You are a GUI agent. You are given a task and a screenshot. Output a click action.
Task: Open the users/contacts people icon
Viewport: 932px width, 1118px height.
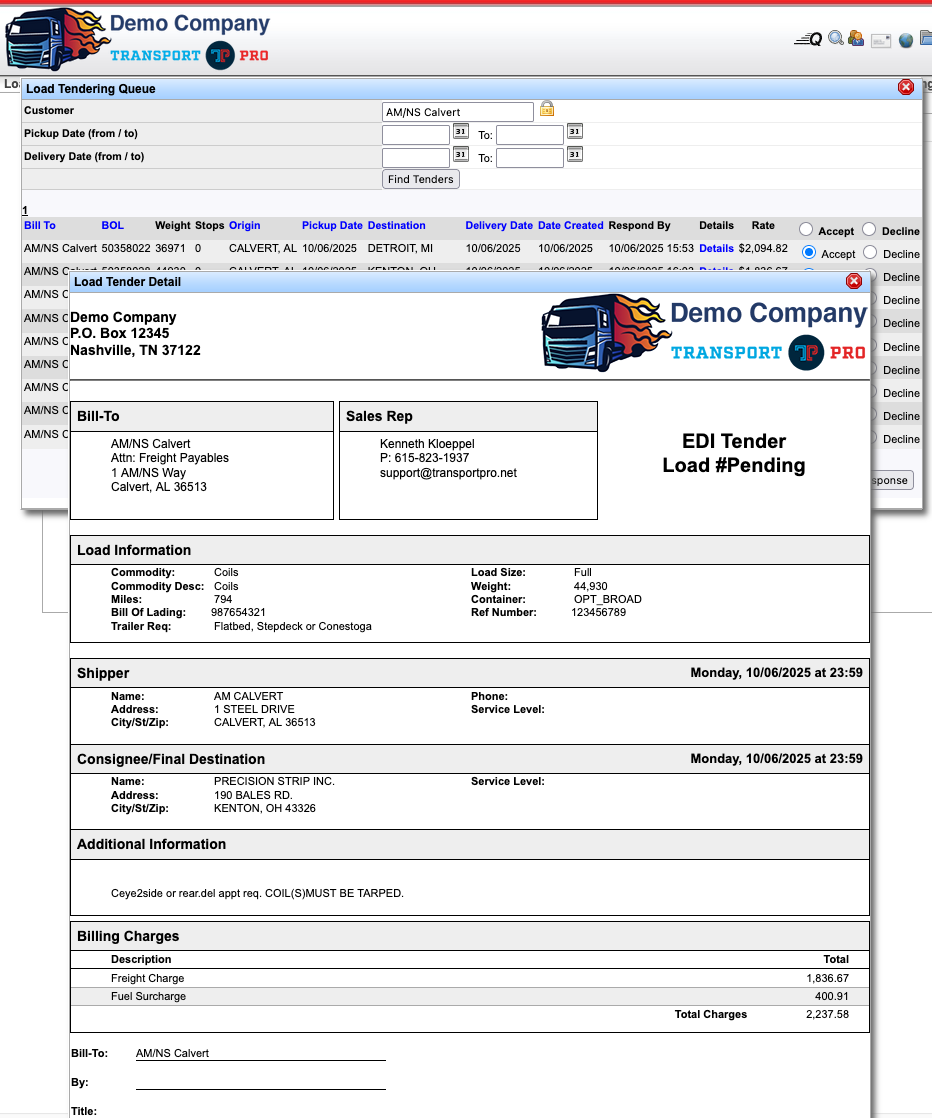856,39
